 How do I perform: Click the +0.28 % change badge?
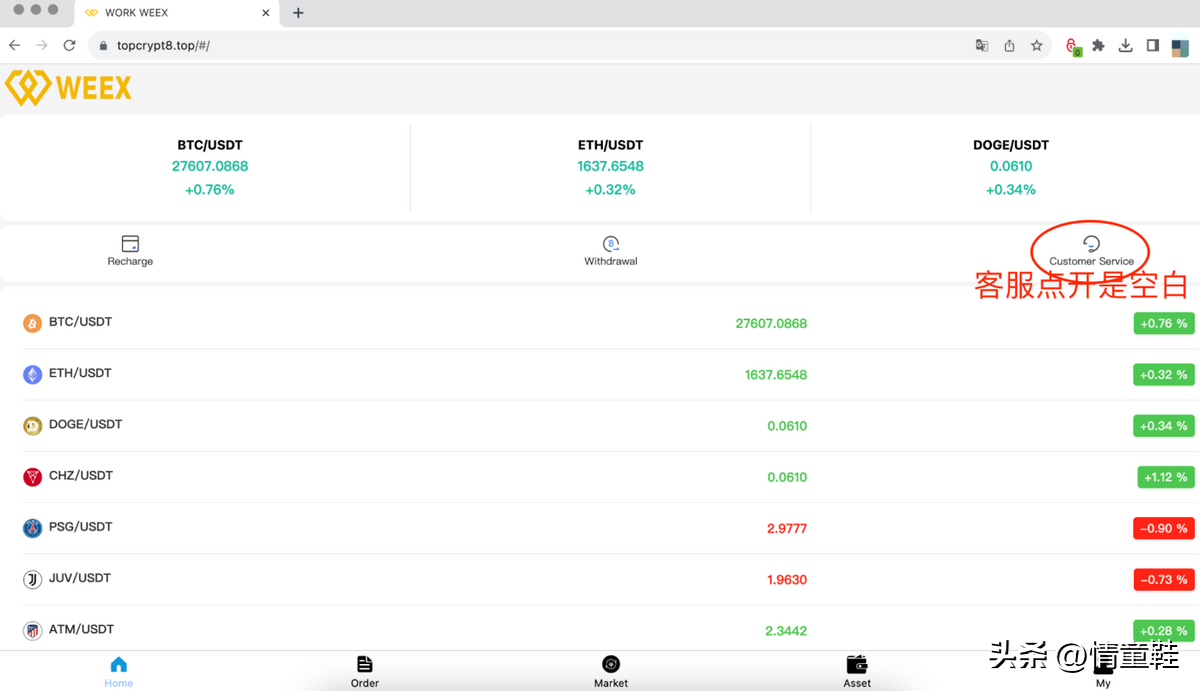point(1164,631)
